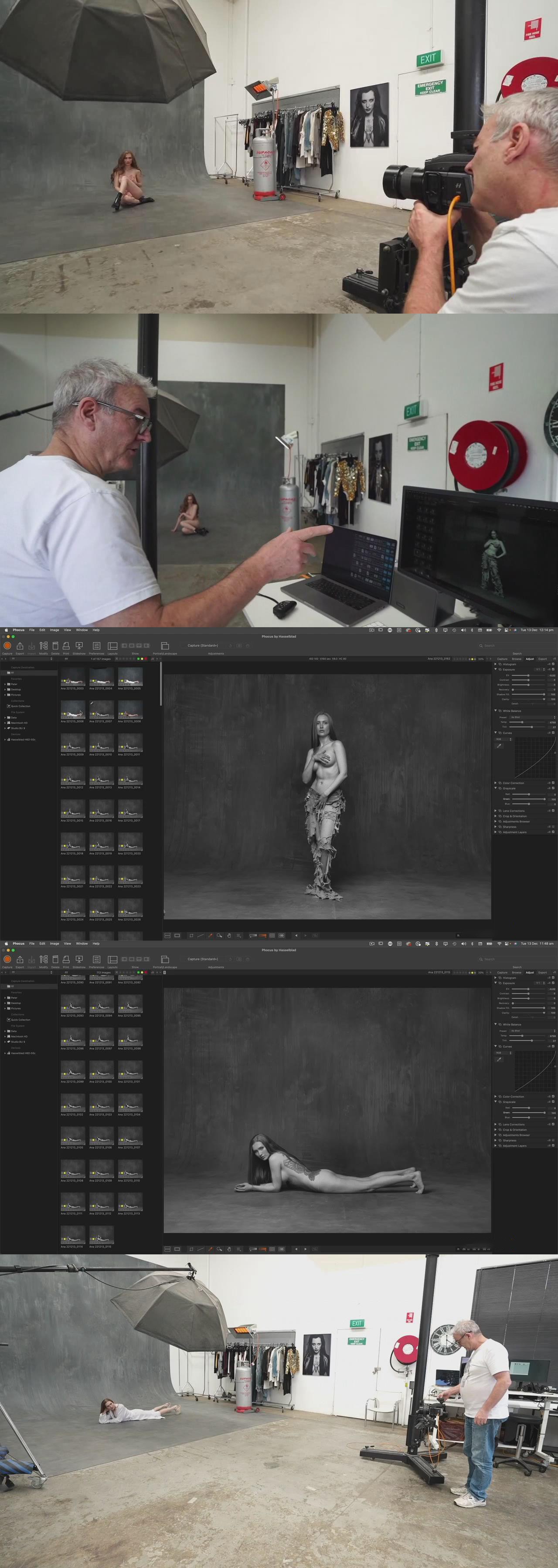Click red label filter dot, 12:14 pm window

click(146, 659)
